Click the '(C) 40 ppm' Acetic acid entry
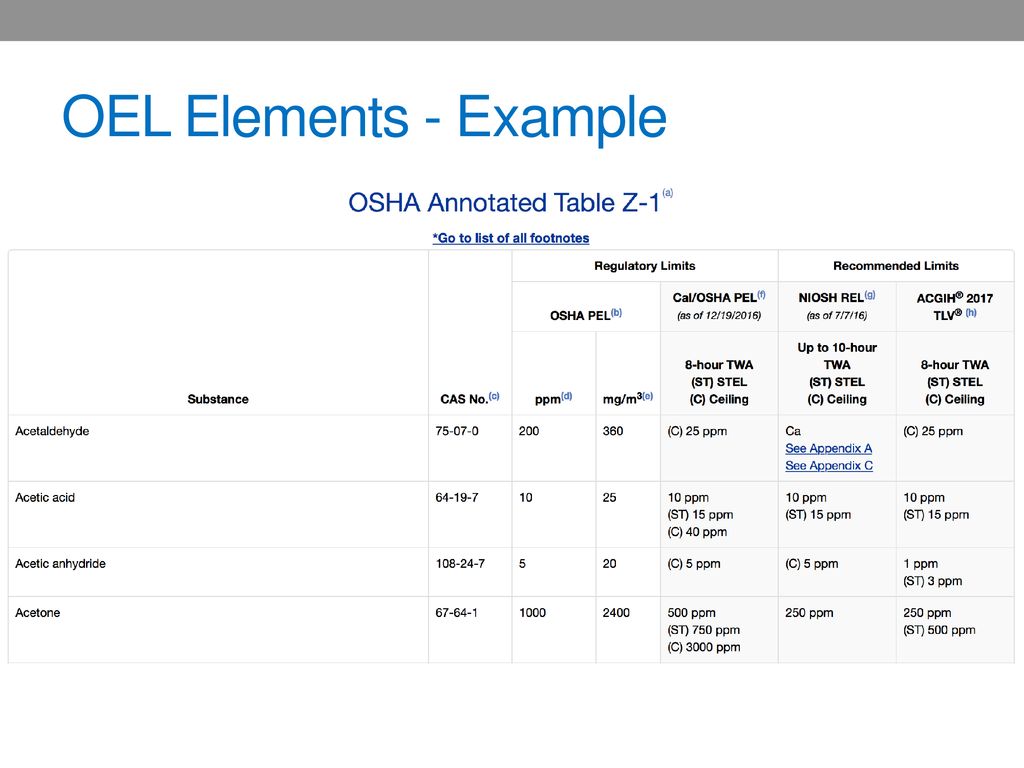 (x=697, y=532)
